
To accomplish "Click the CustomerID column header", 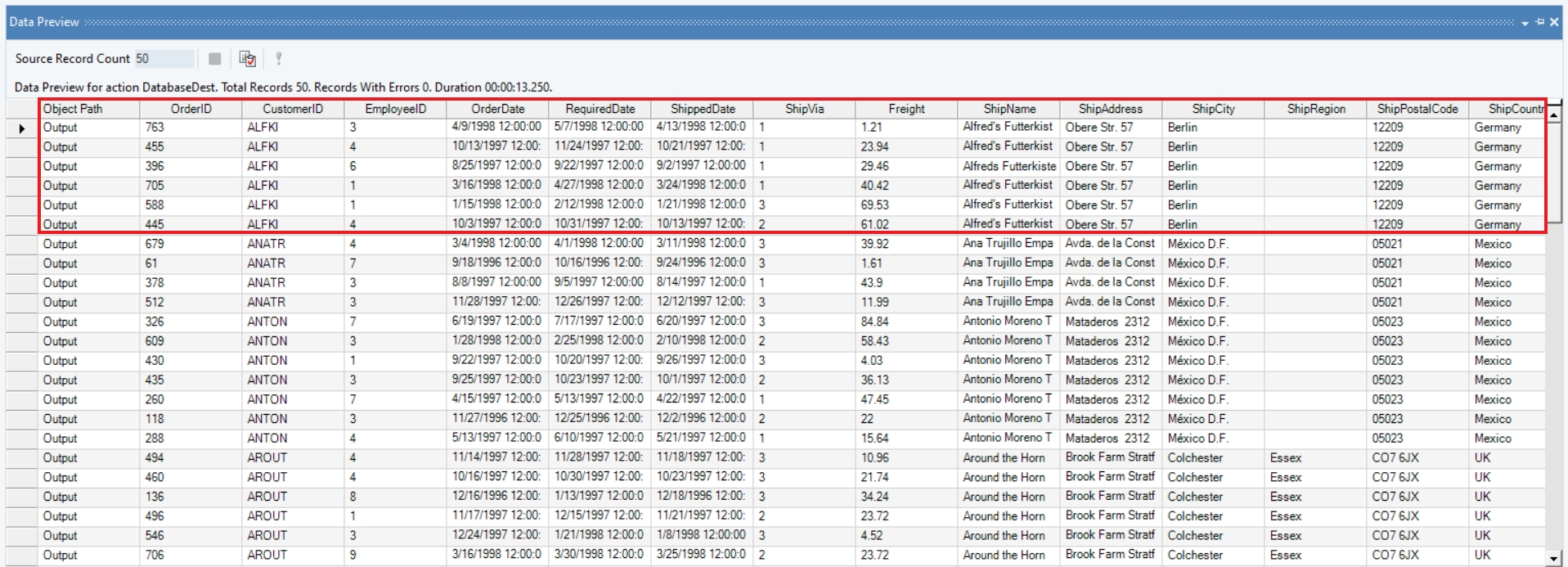I will (292, 109).
